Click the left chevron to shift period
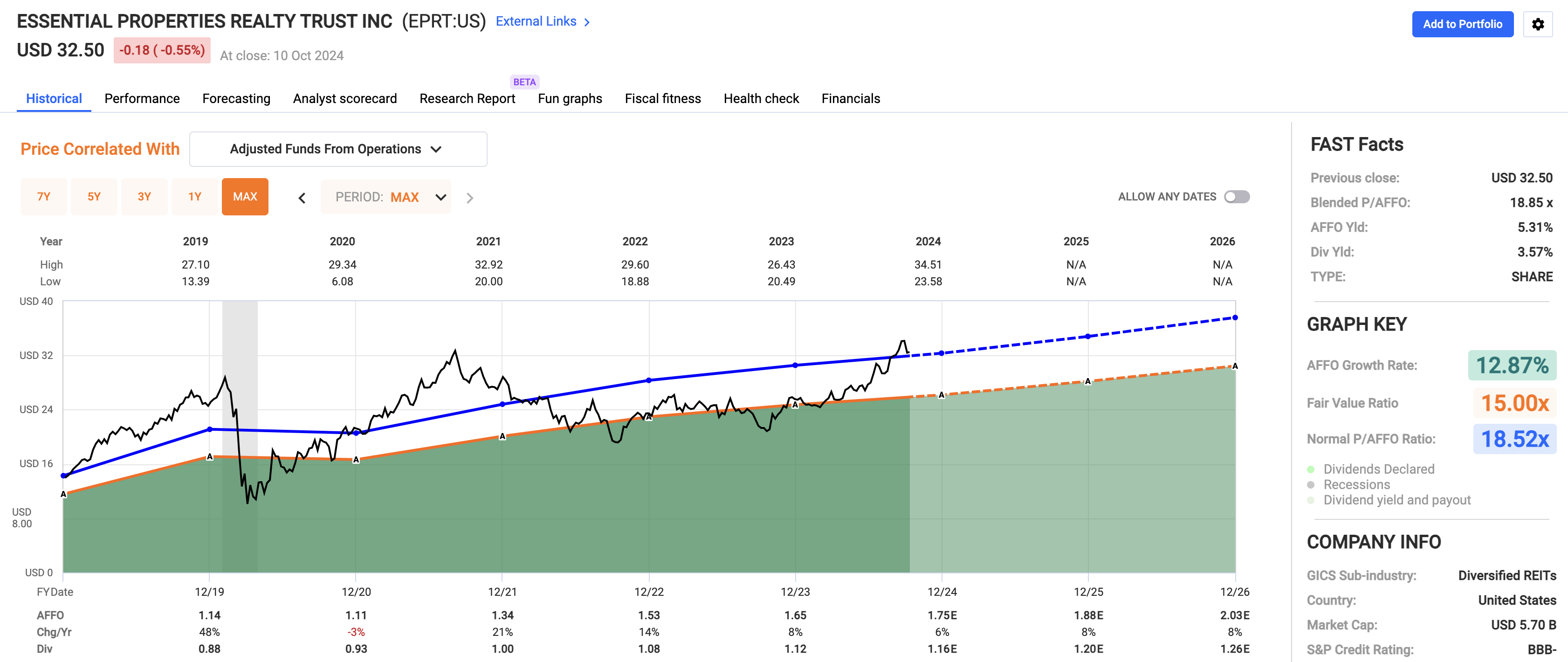 [x=302, y=197]
